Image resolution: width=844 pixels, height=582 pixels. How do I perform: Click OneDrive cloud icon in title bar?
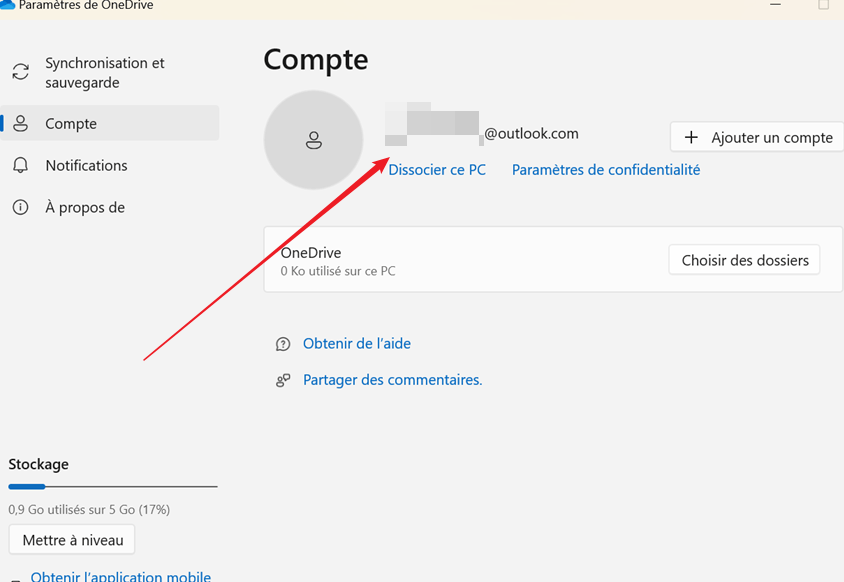click(8, 5)
